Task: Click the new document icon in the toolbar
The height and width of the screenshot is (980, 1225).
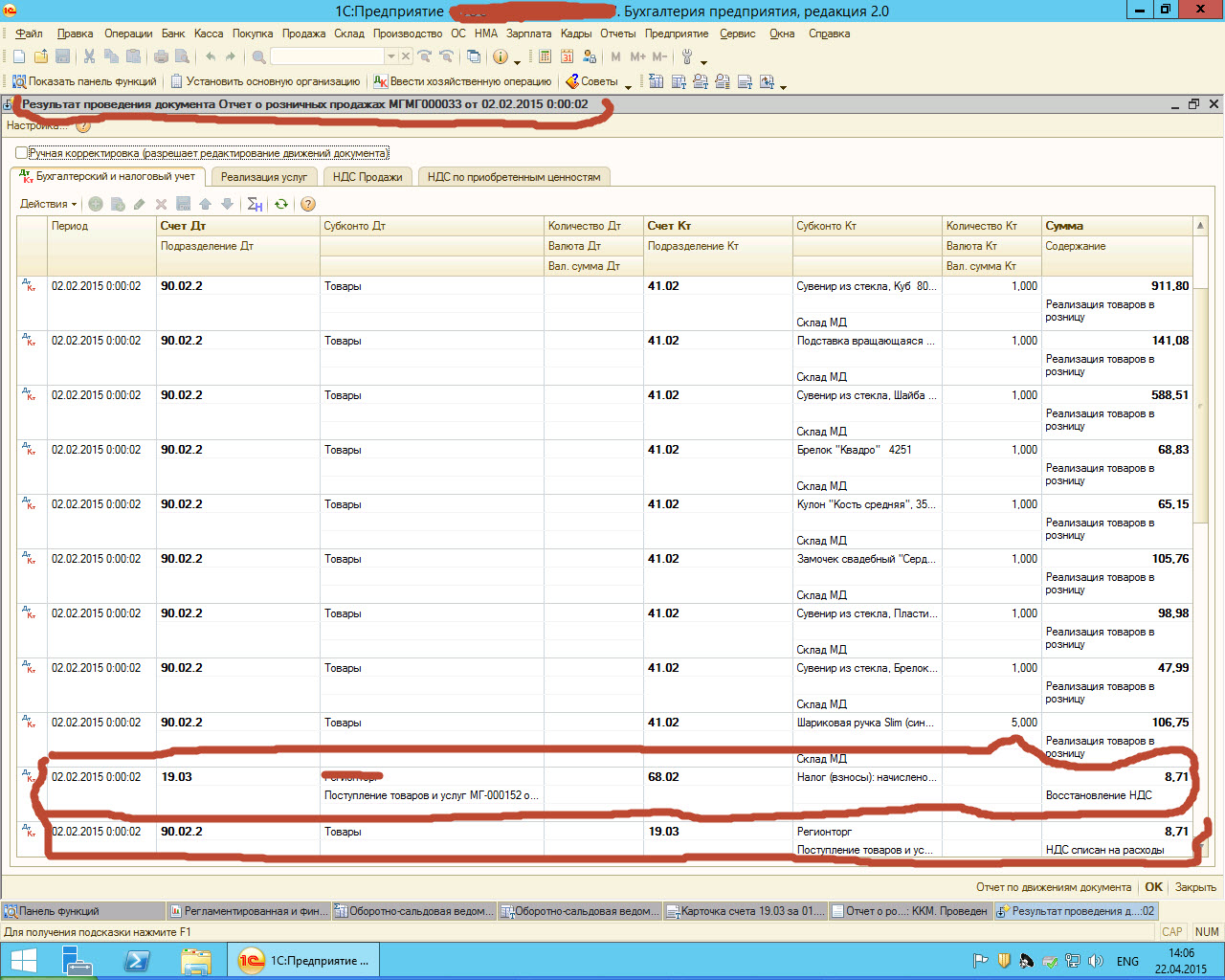Action: [x=19, y=57]
